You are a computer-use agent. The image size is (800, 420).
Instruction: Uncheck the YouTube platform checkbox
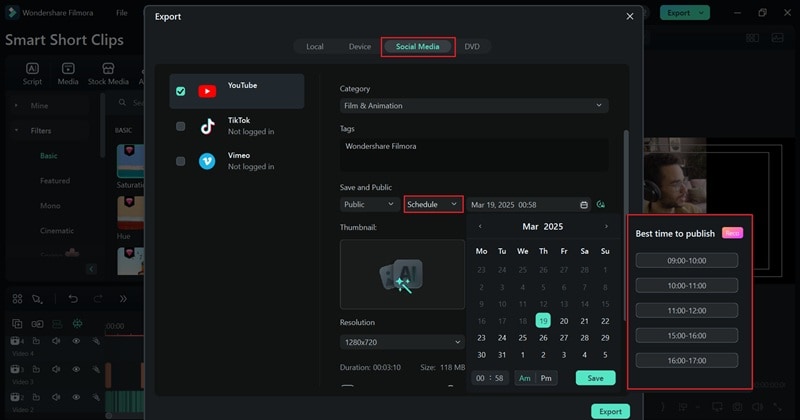click(181, 91)
